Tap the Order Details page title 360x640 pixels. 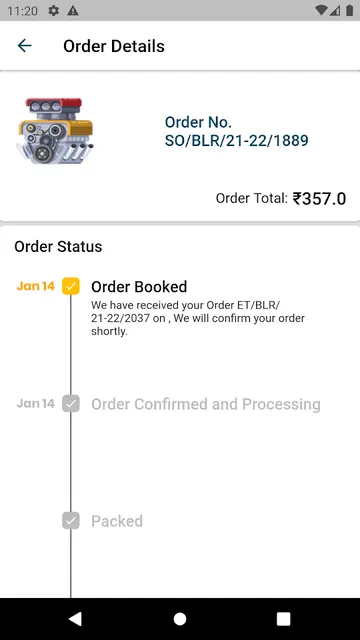[114, 46]
